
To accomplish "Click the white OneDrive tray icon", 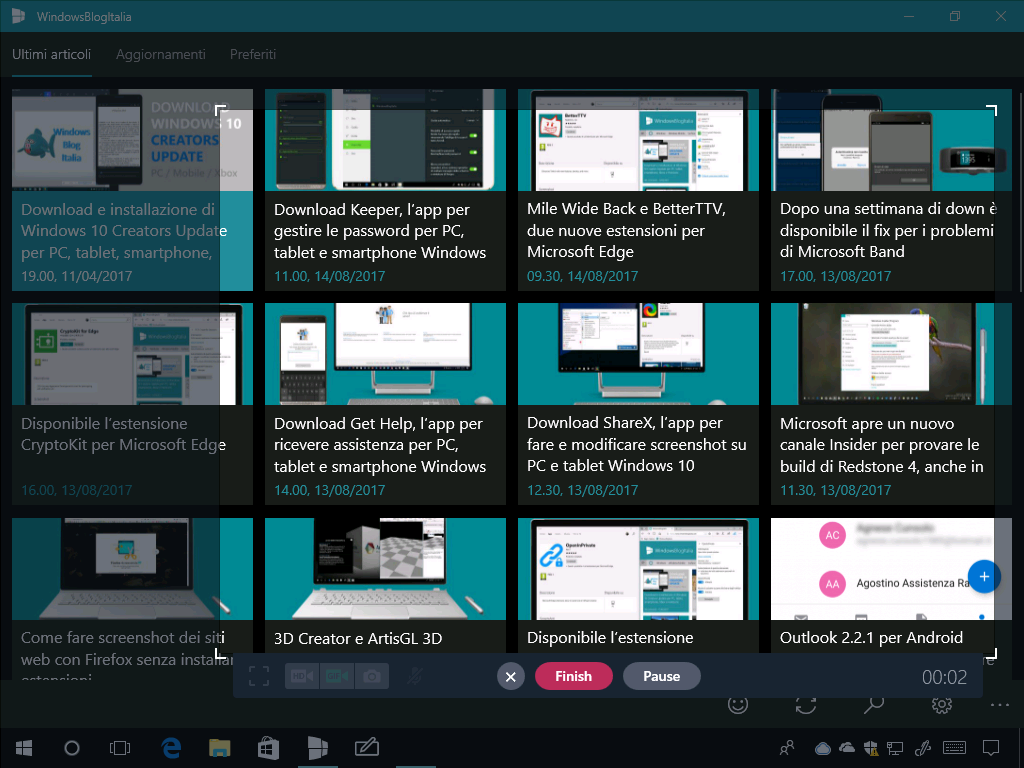I will (846, 747).
